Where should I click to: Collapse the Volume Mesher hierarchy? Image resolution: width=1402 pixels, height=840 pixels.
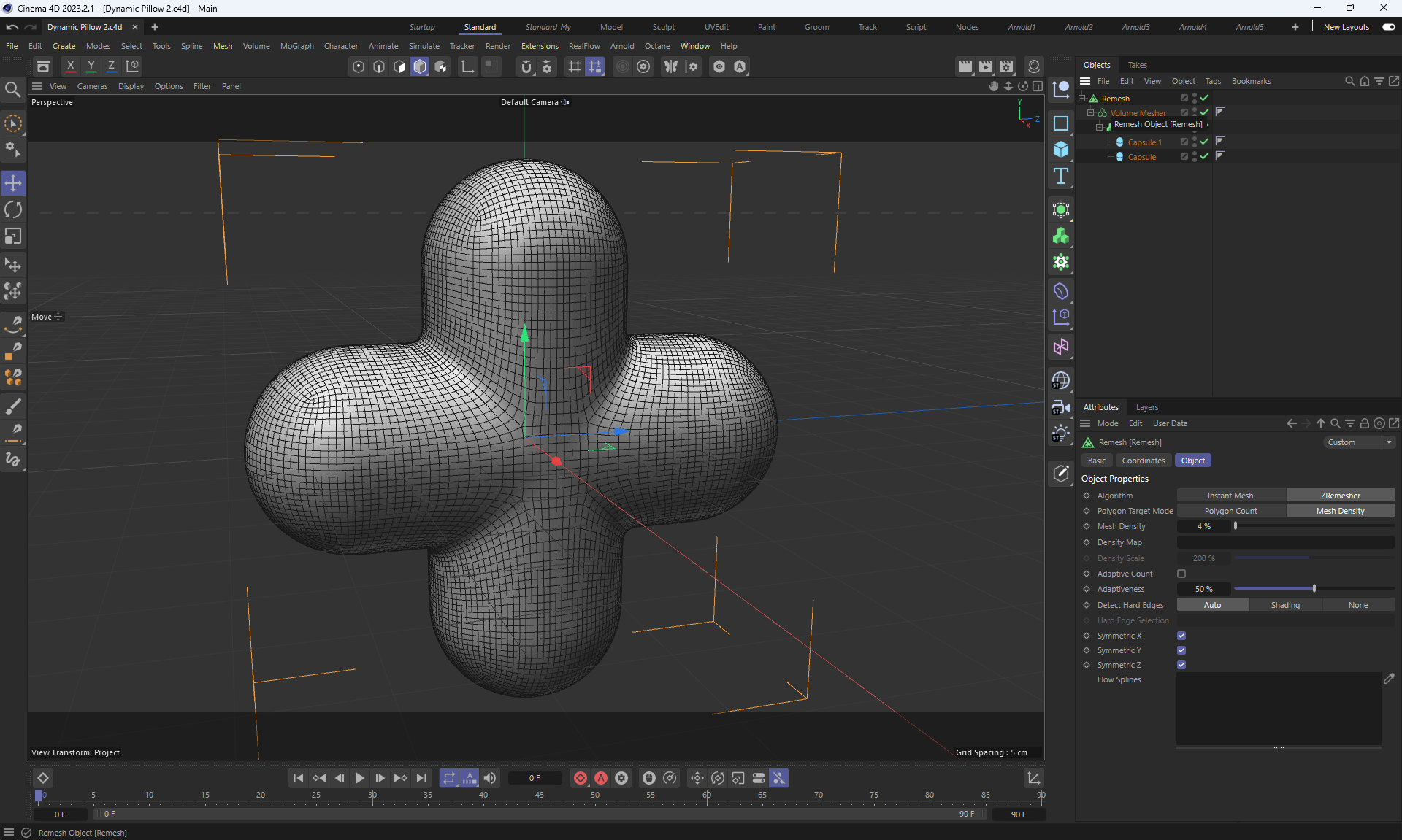(x=1090, y=113)
